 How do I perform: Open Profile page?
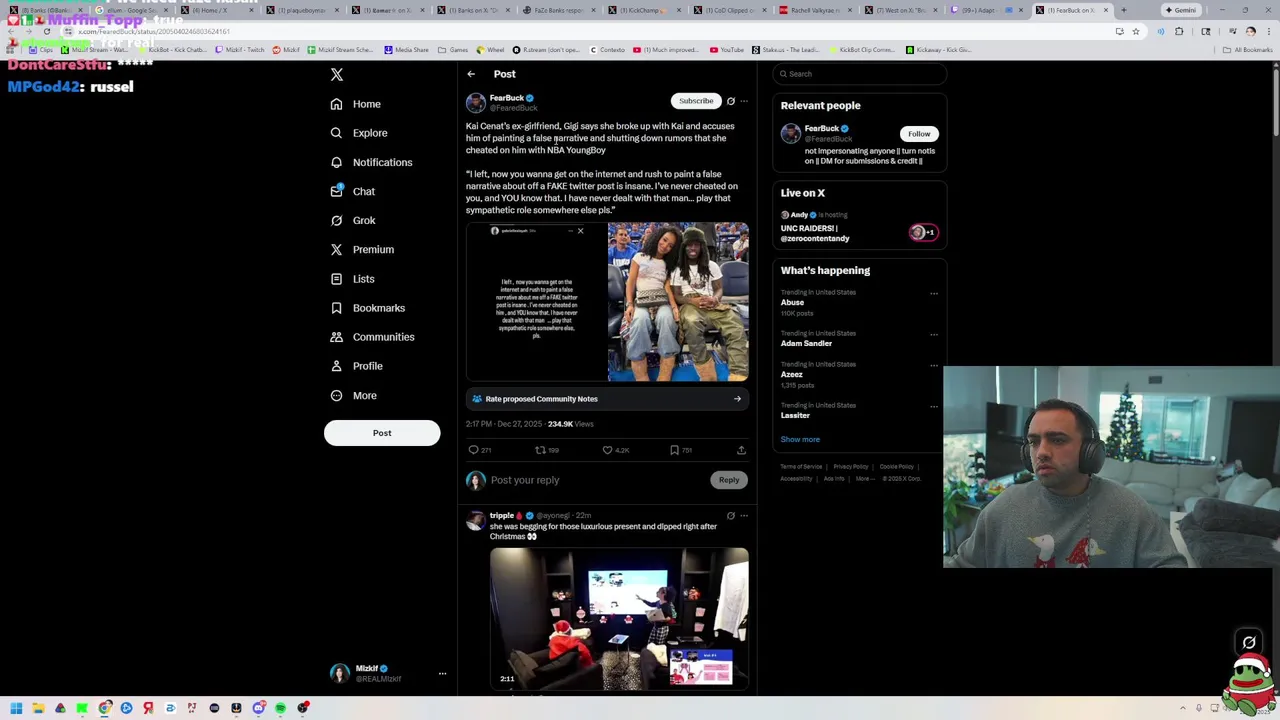(356, 366)
